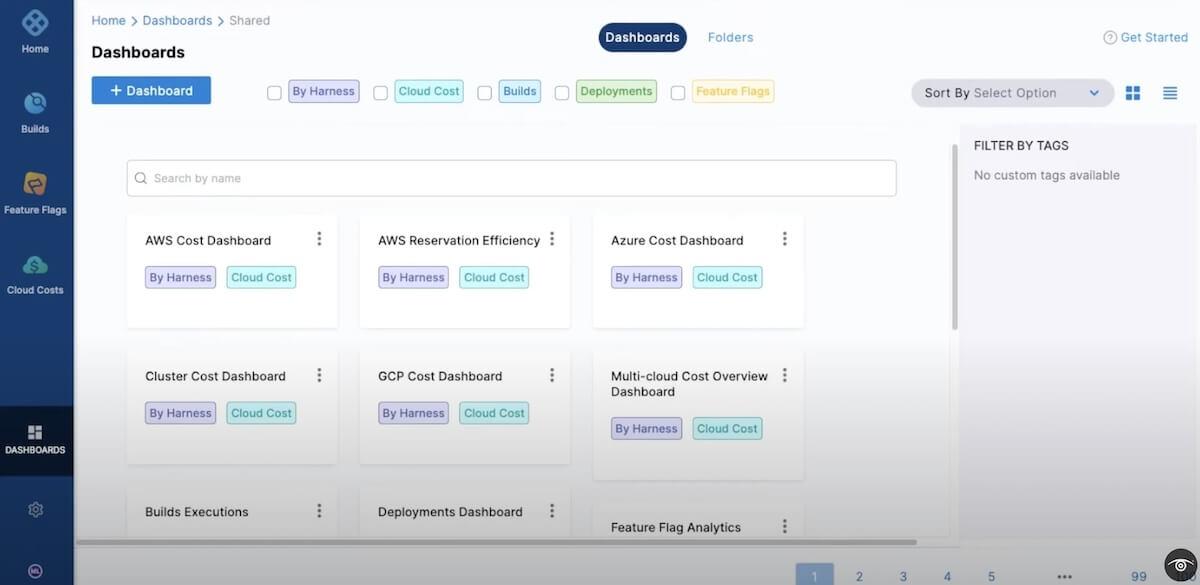Click the Harness Home logo icon
Screen dimensions: 1200x585
click(35, 22)
